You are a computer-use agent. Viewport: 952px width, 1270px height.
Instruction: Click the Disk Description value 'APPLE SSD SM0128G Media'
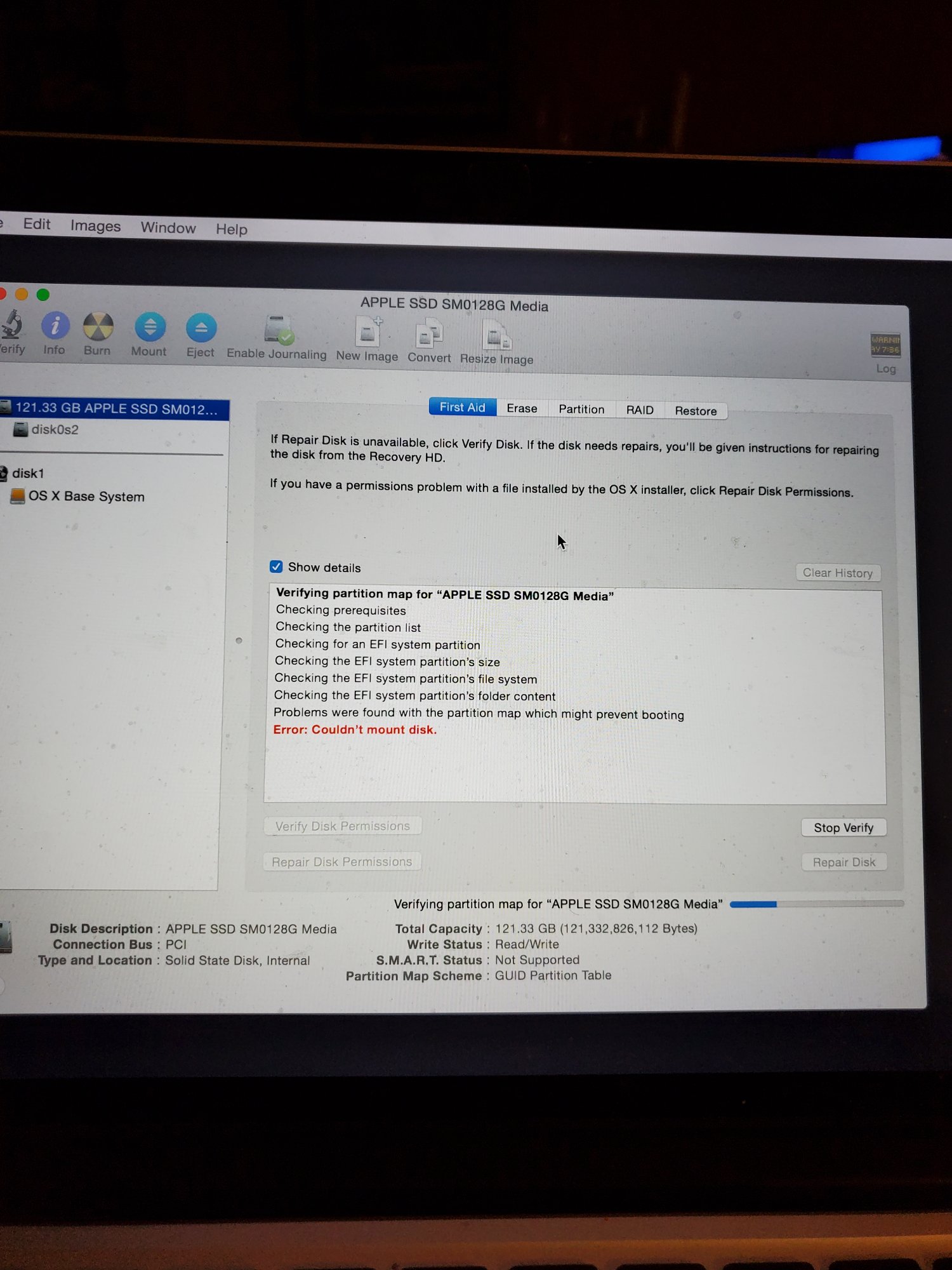tap(251, 928)
